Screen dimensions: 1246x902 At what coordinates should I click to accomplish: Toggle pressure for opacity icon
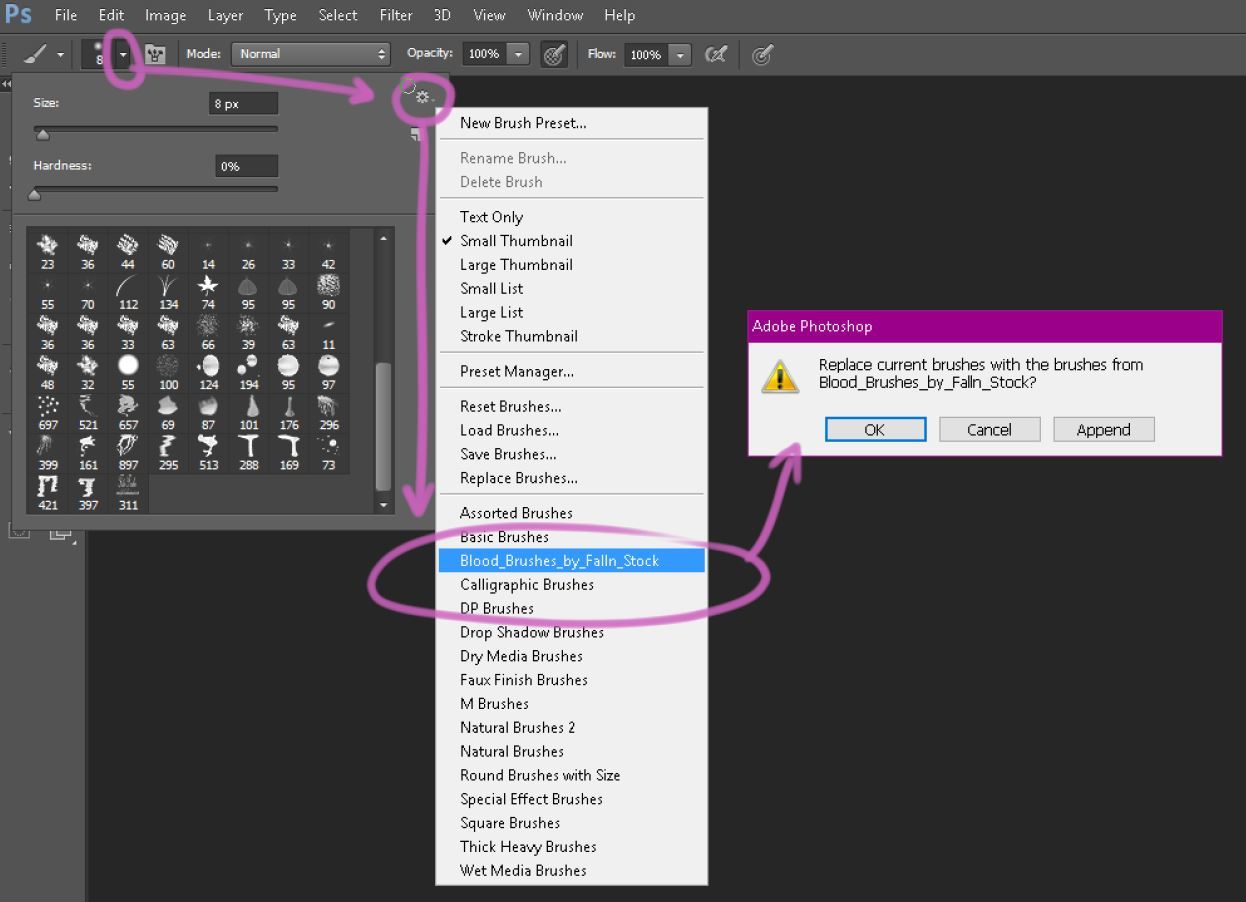[x=554, y=54]
